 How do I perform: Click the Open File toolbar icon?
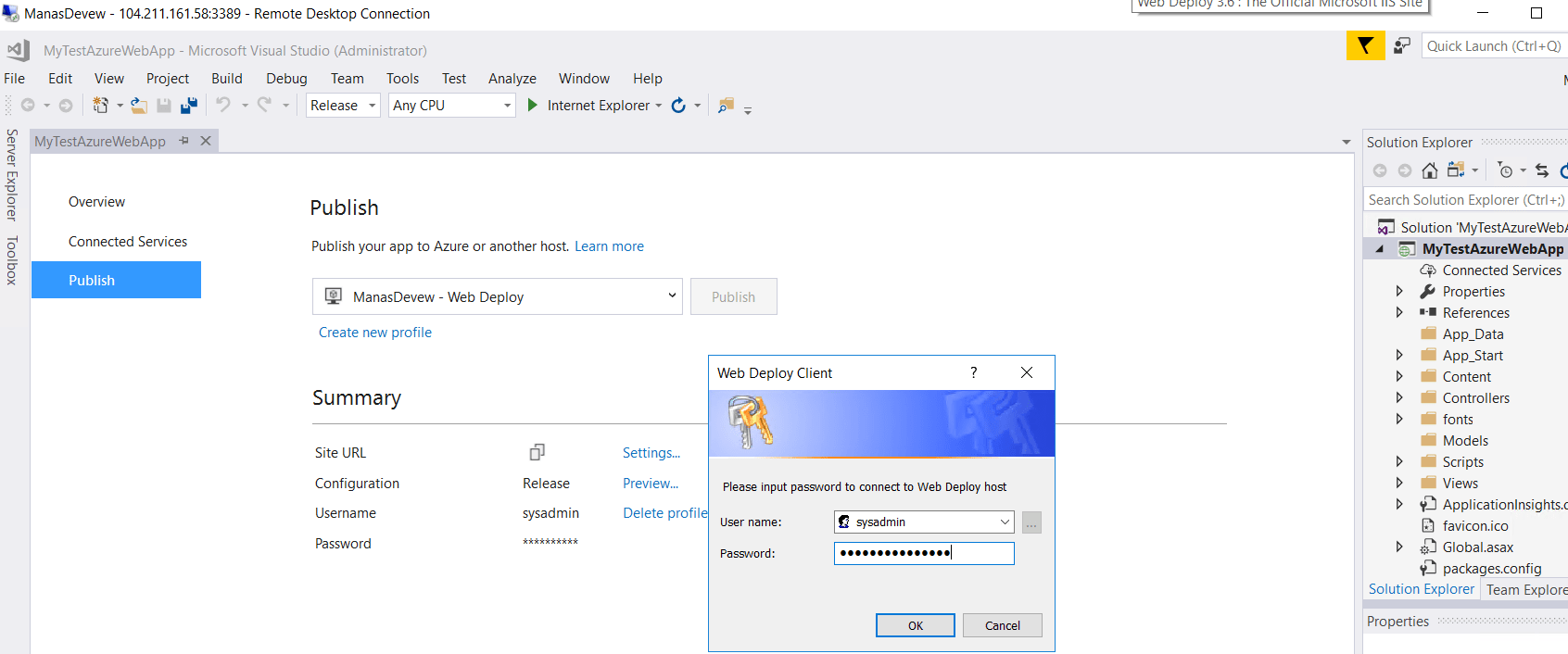coord(139,106)
